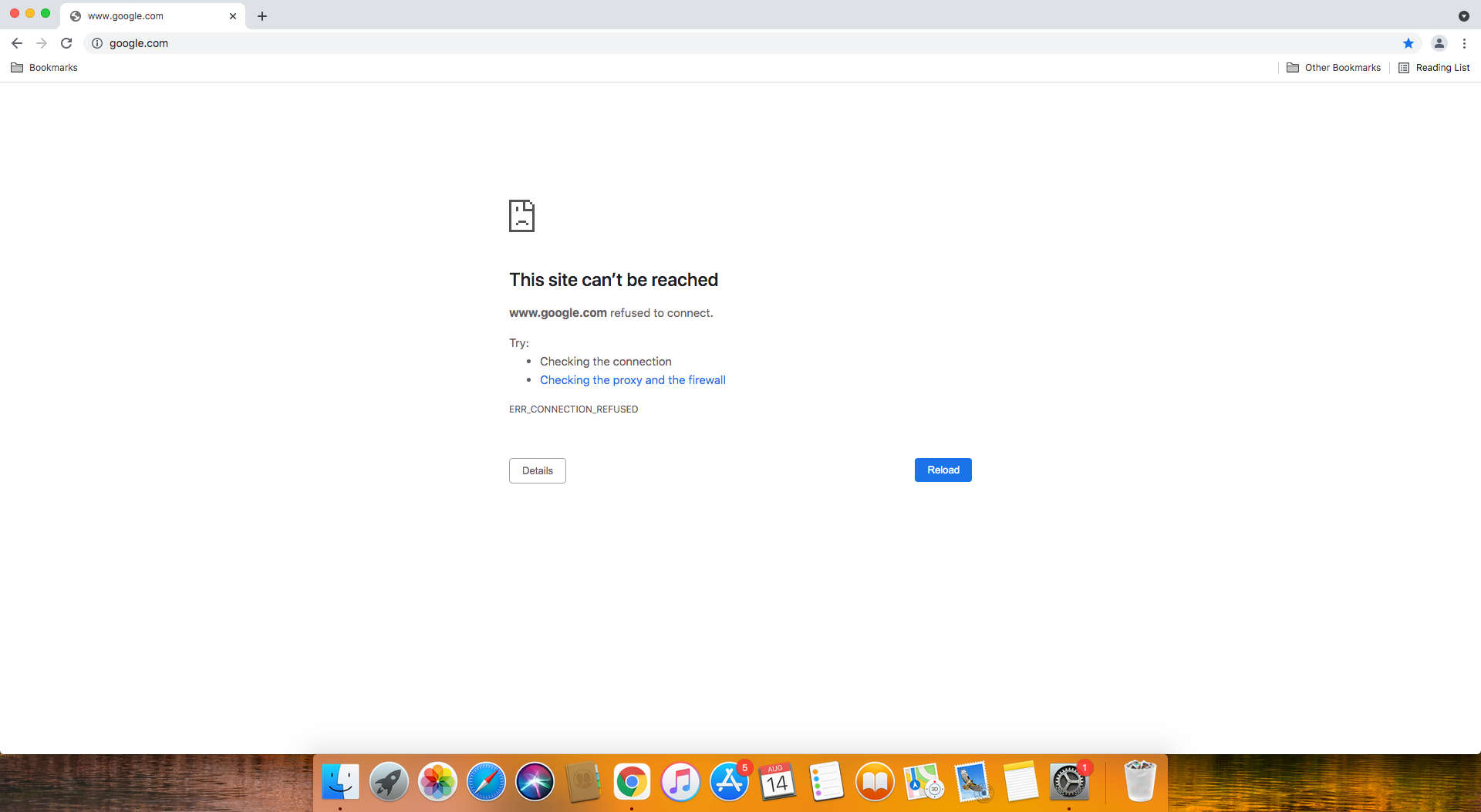The height and width of the screenshot is (812, 1481).
Task: Open Maps from the dock
Action: (x=923, y=783)
